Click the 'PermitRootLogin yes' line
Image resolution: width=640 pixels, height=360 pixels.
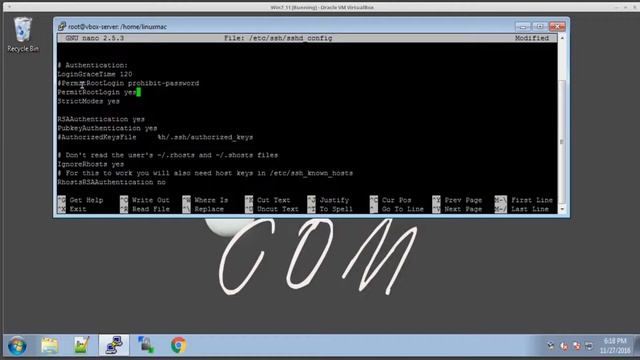(x=97, y=92)
